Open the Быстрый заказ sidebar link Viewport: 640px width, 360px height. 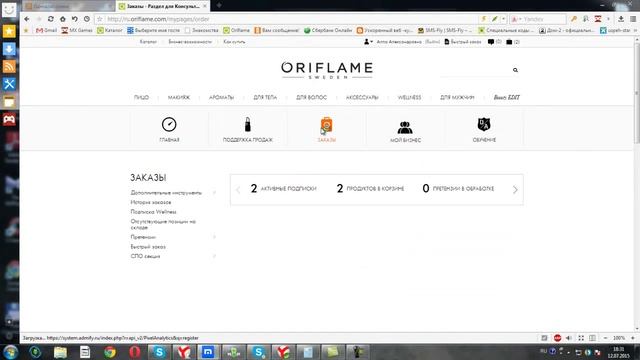(x=148, y=247)
